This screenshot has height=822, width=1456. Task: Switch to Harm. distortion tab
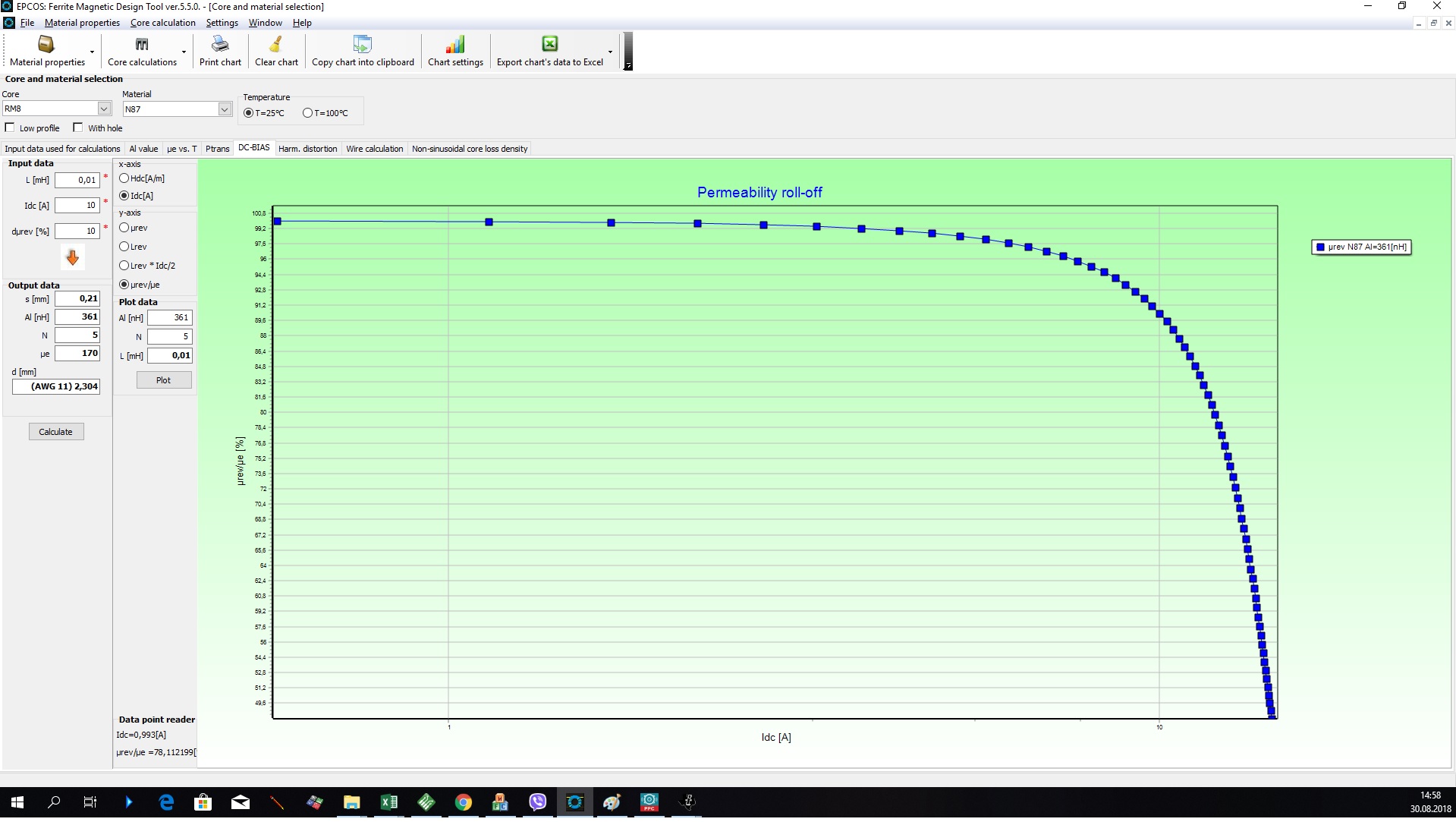[307, 149]
